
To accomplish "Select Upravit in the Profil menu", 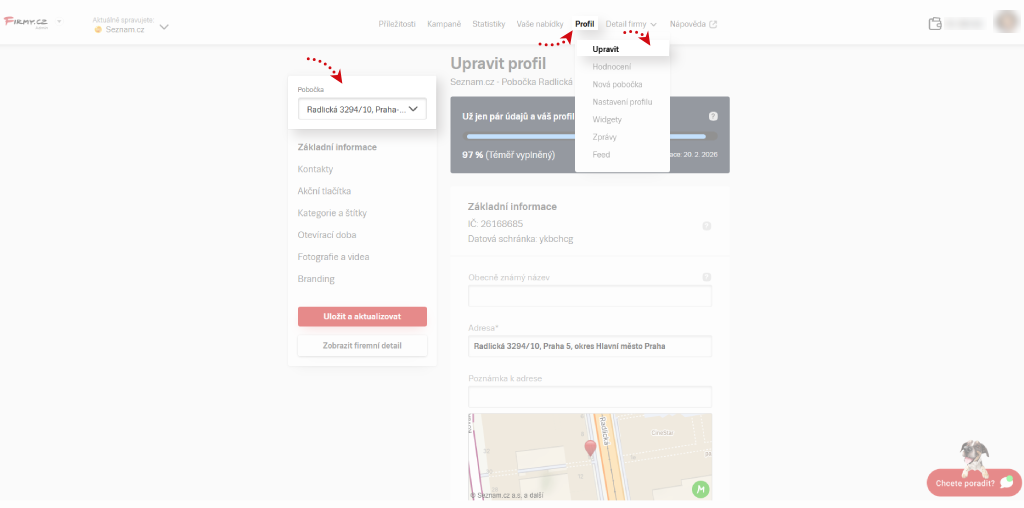I will pos(605,49).
